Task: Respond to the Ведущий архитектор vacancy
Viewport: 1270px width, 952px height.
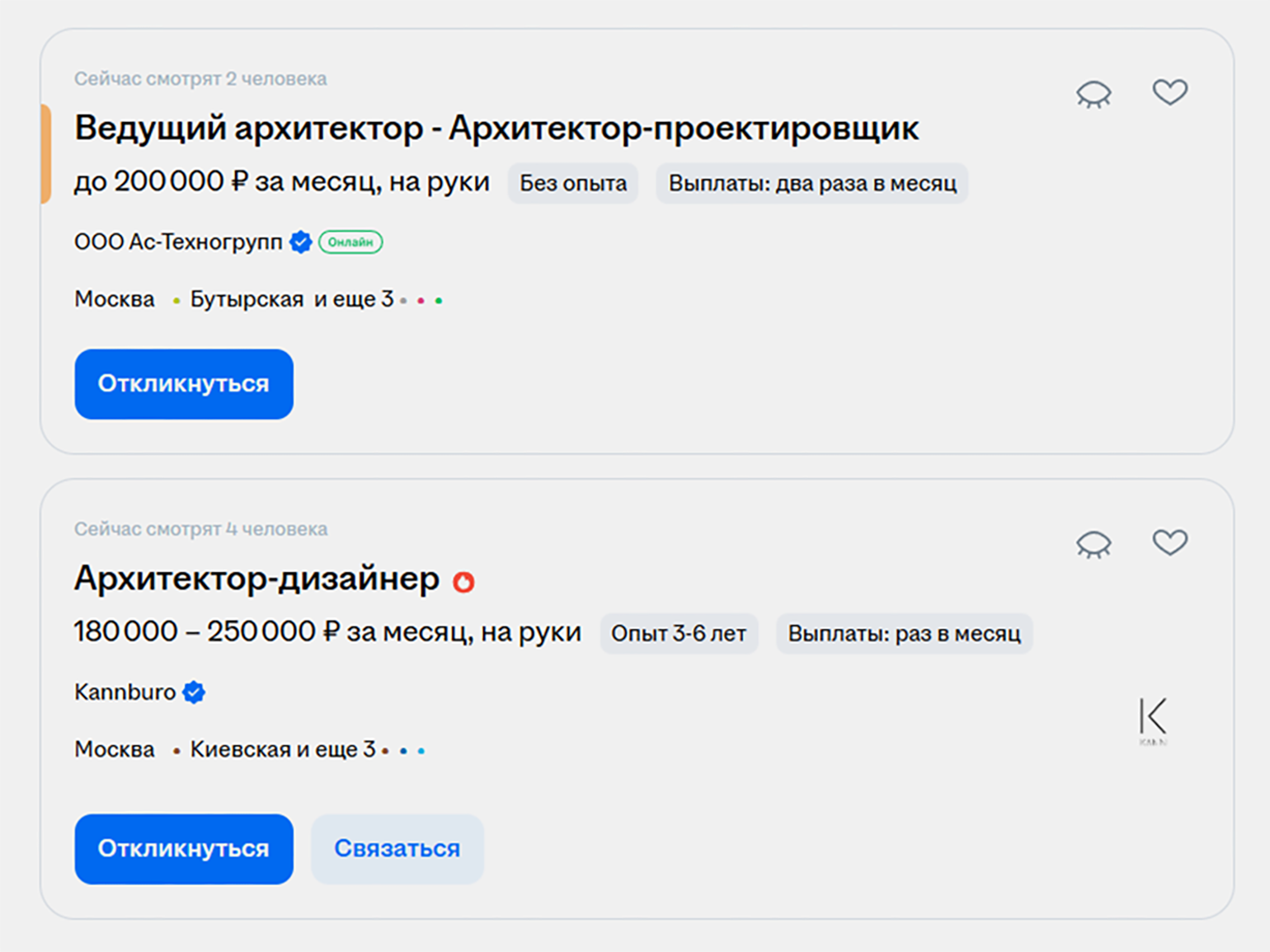Action: (184, 384)
